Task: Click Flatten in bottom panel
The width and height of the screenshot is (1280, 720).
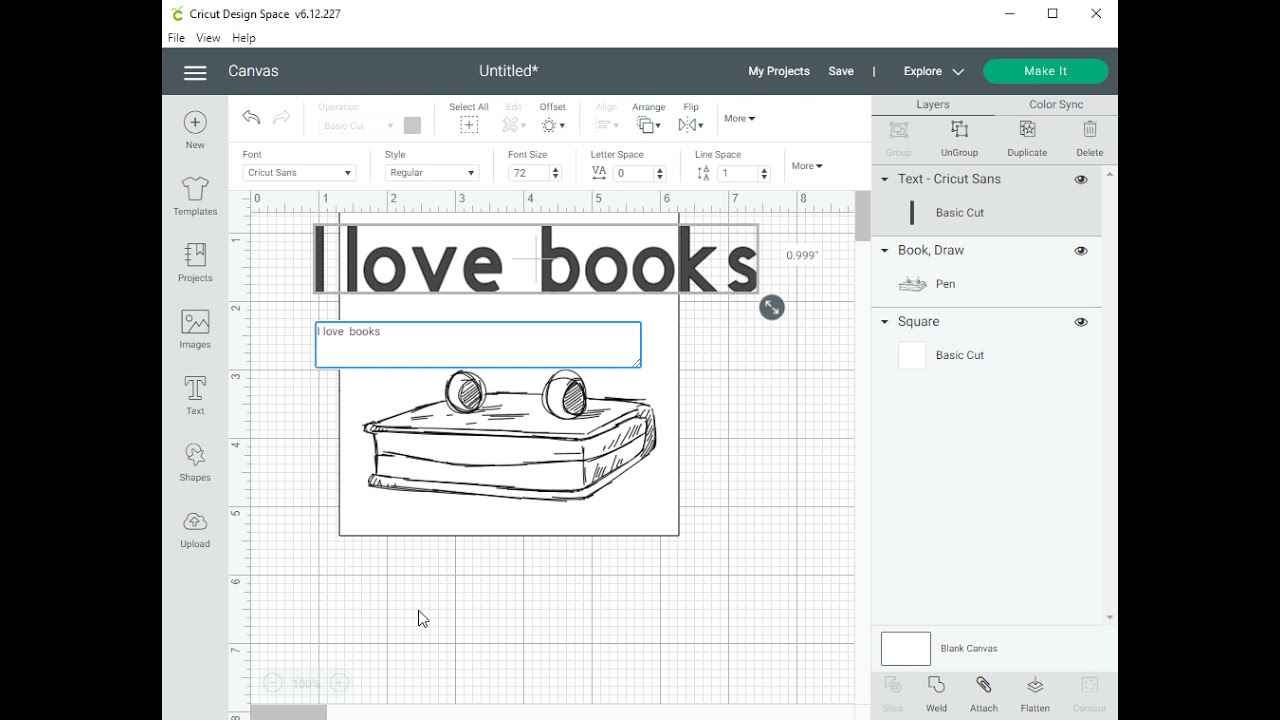Action: [1035, 695]
